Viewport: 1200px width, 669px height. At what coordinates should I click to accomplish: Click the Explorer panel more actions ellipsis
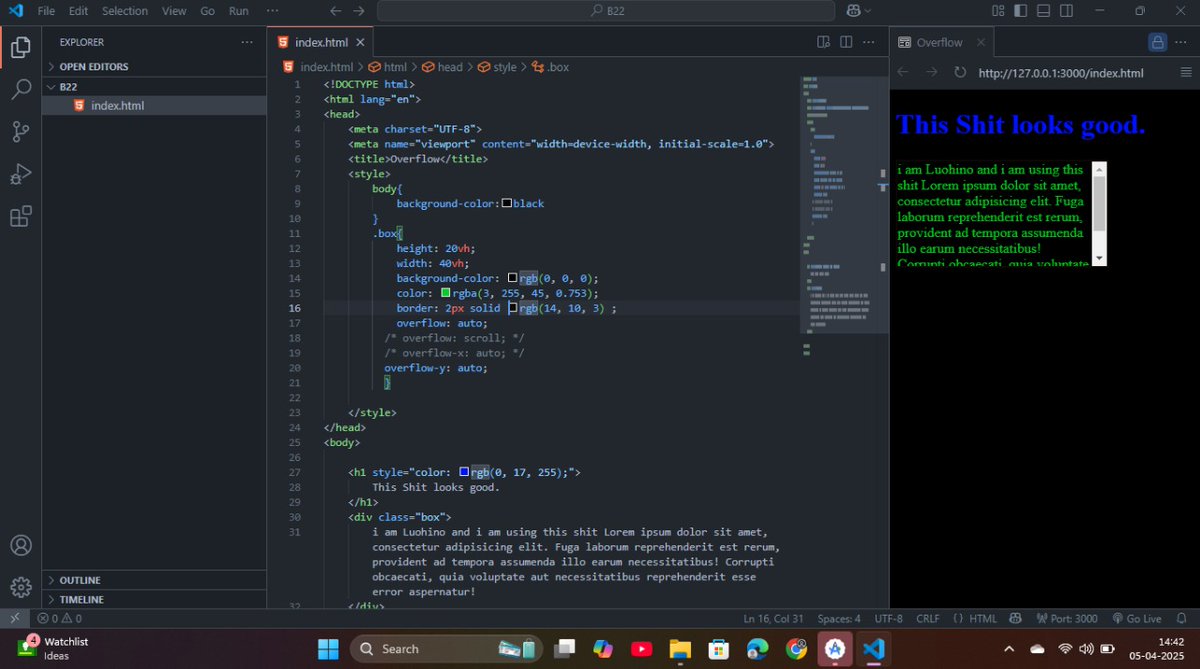(247, 42)
